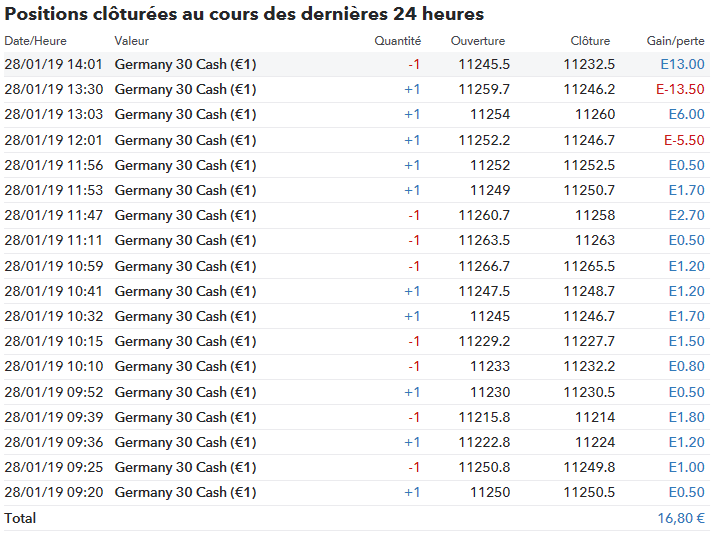The width and height of the screenshot is (713, 534).
Task: Click the E1.80 gain at 09:39
Action: point(686,417)
